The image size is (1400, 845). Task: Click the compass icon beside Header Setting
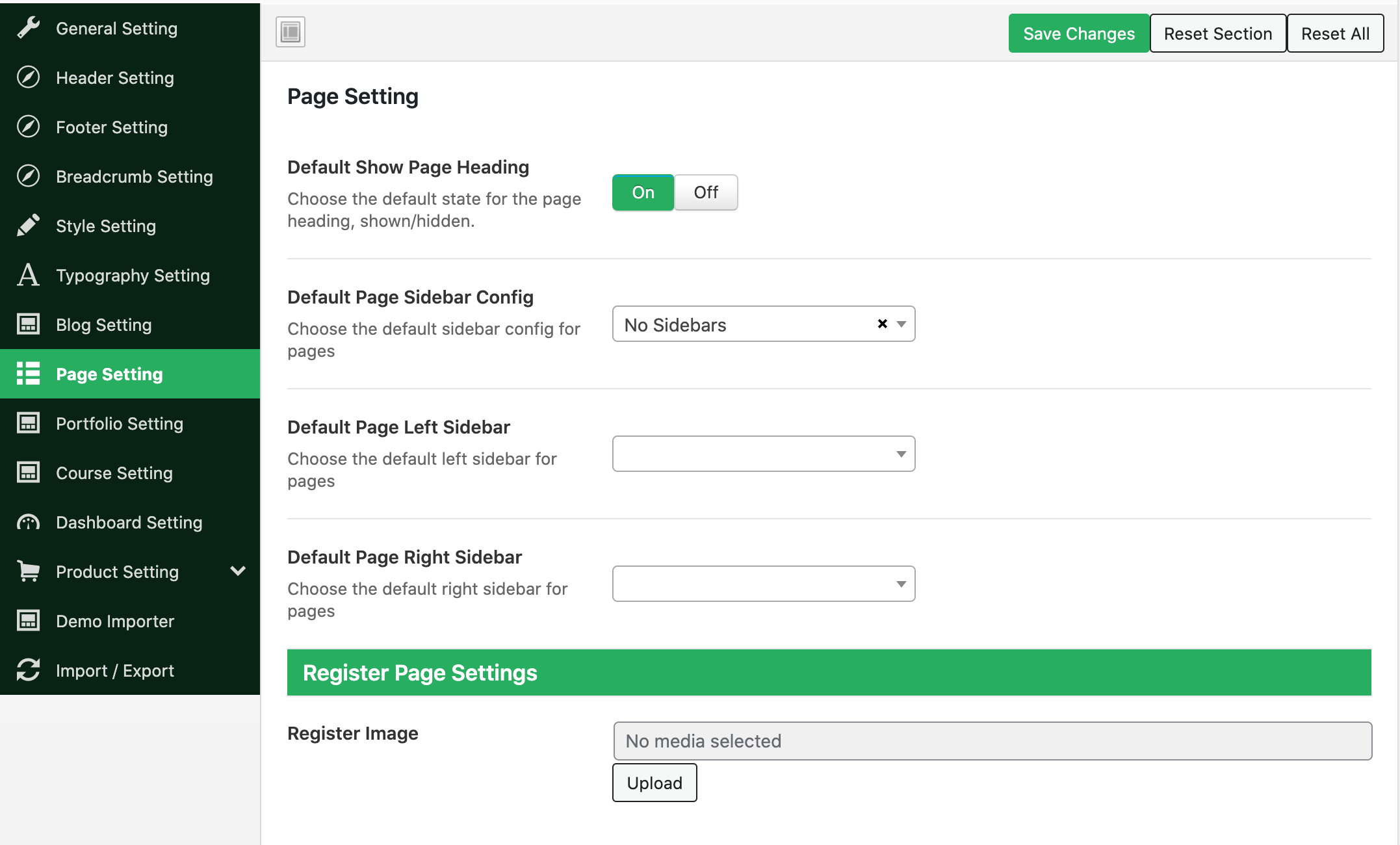click(x=28, y=77)
